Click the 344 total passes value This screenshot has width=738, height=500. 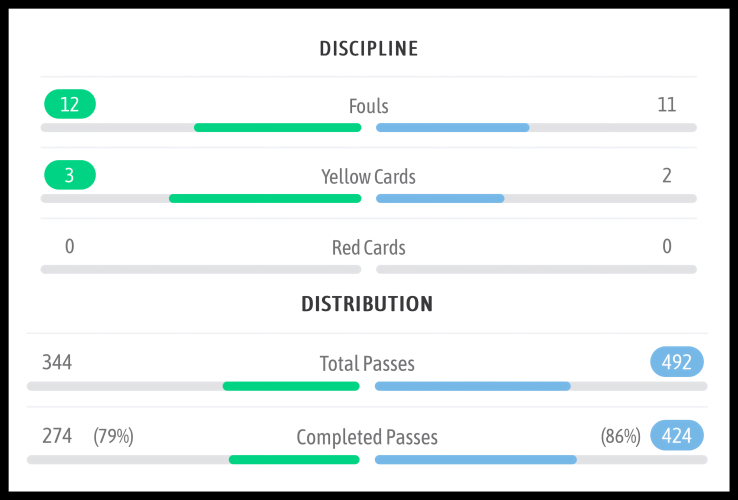[x=57, y=363]
